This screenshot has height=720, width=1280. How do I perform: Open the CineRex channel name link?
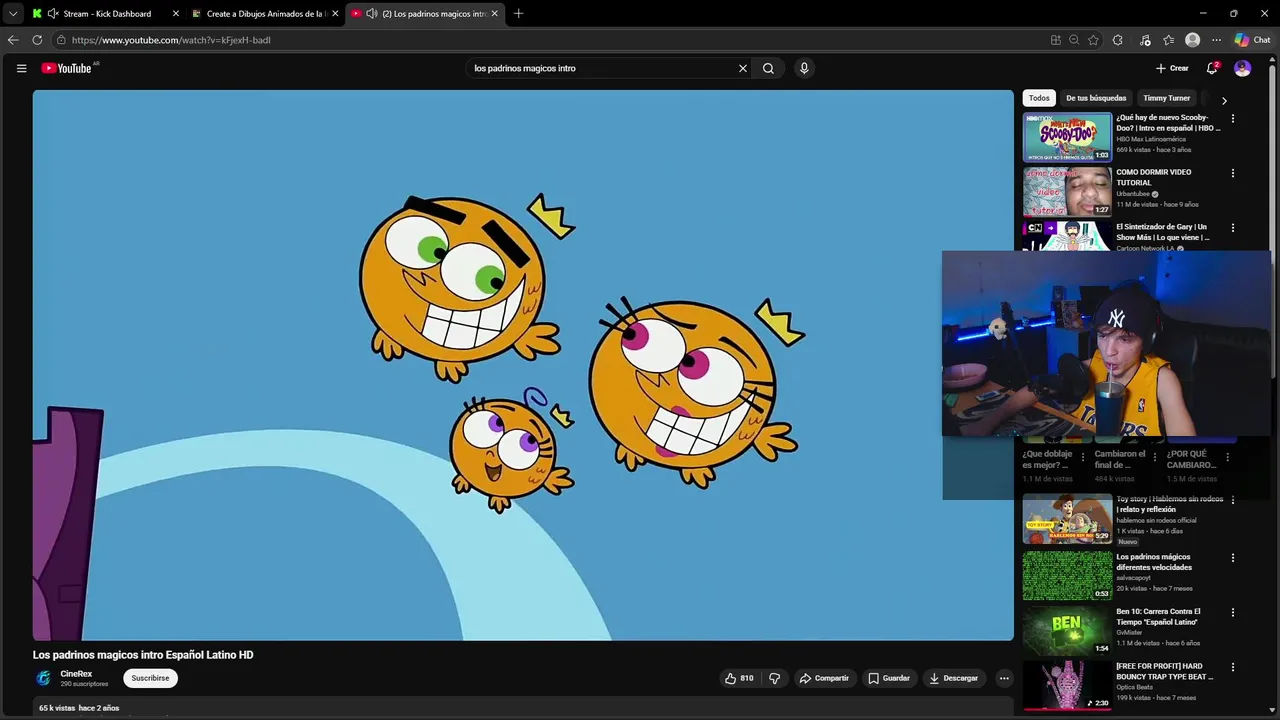pos(76,674)
